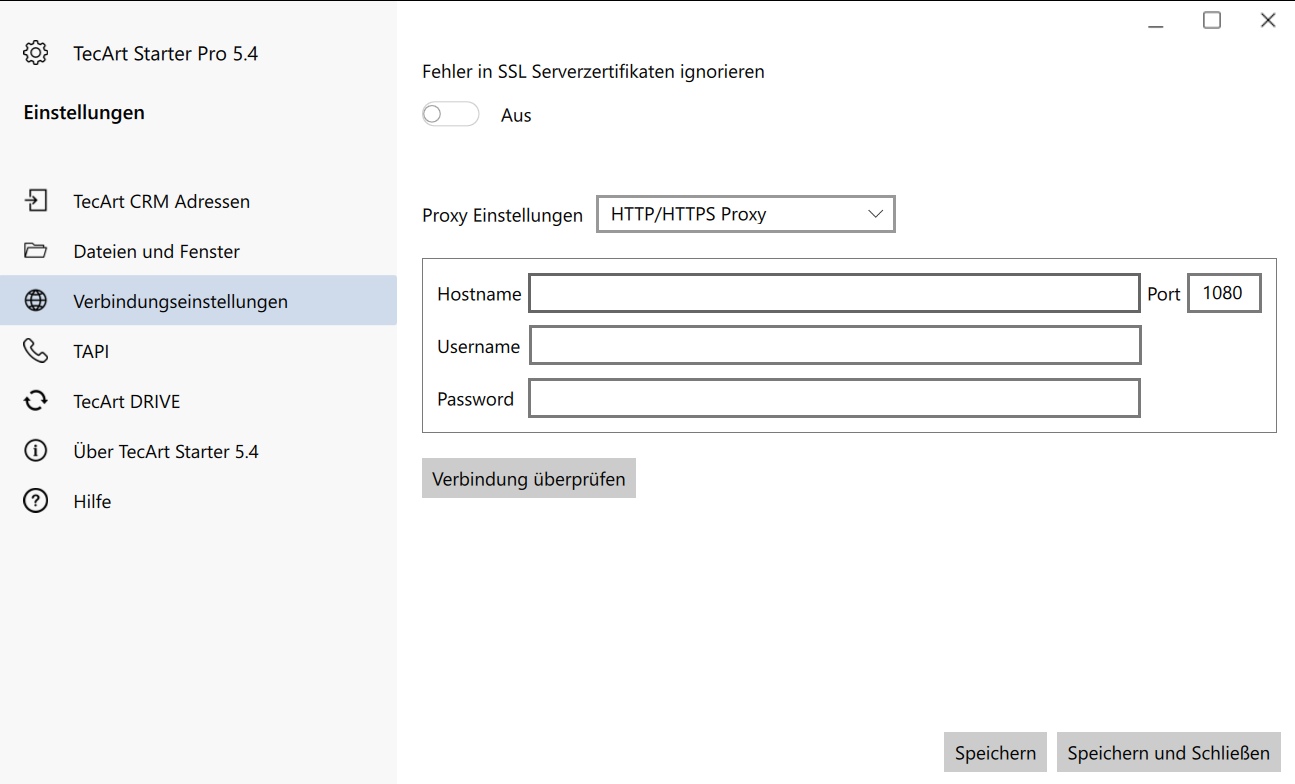Click the TecArt Starter Pro 5.4 title

click(x=166, y=54)
